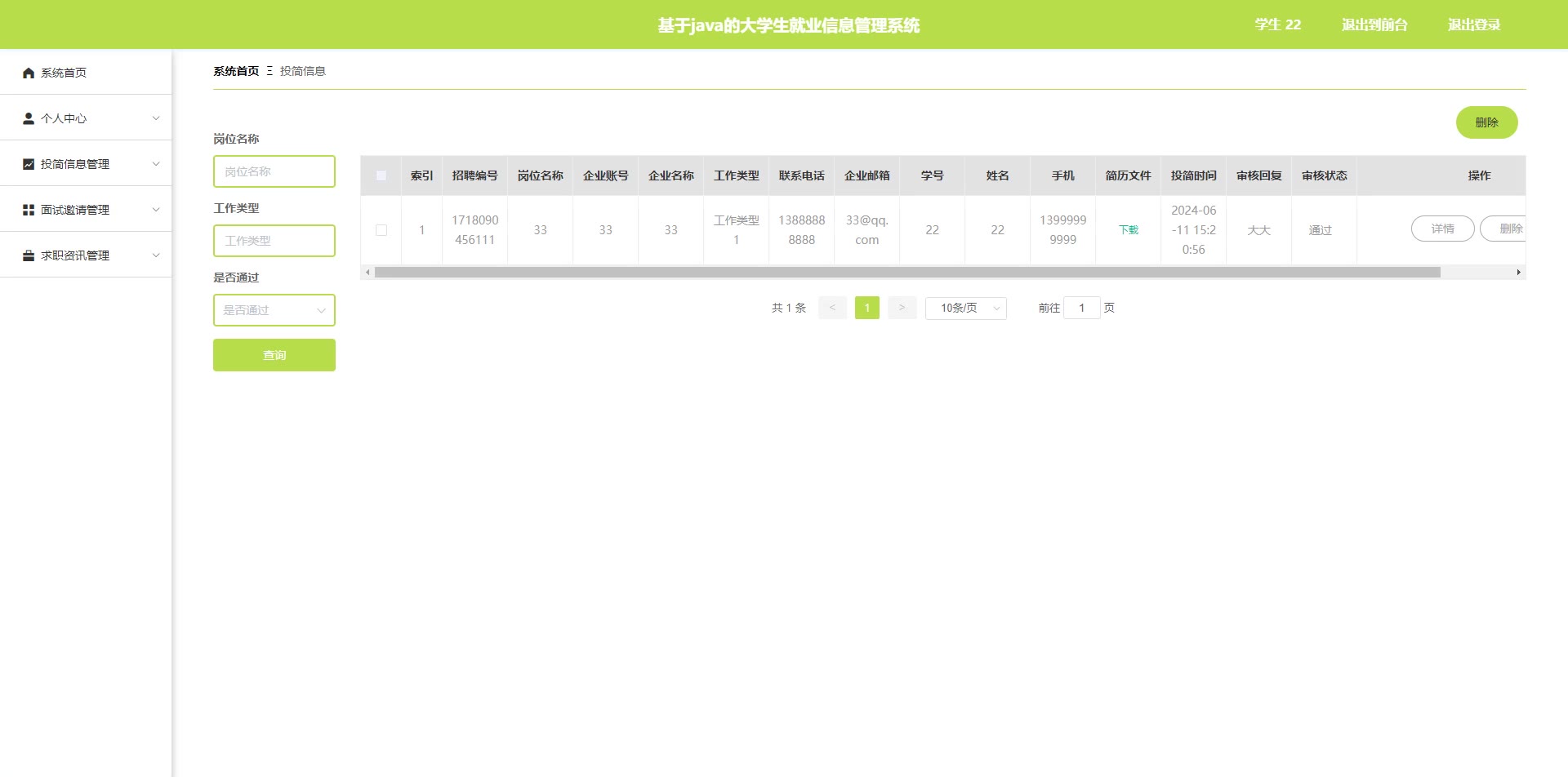
Task: Click the 下载 resume file link
Action: pos(1129,230)
